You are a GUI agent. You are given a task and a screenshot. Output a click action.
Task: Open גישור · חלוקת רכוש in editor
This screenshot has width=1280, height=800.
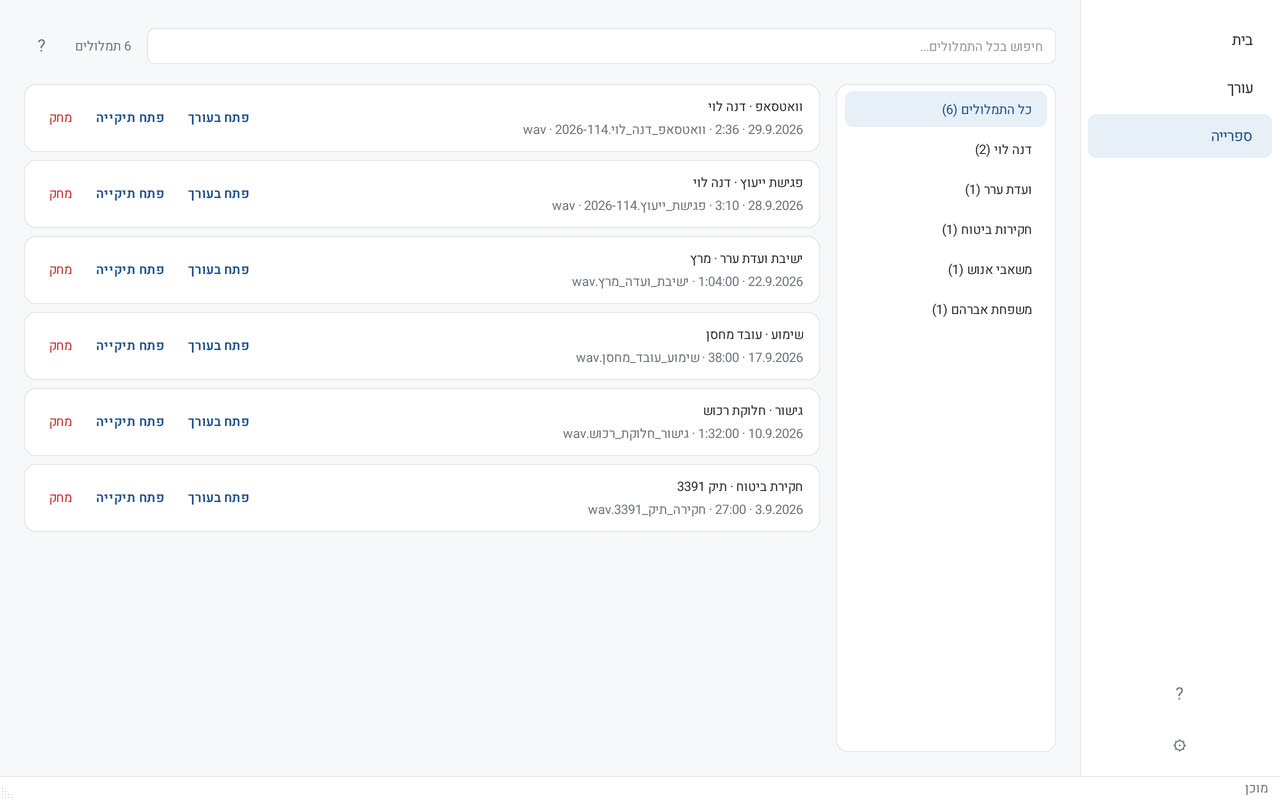point(219,422)
